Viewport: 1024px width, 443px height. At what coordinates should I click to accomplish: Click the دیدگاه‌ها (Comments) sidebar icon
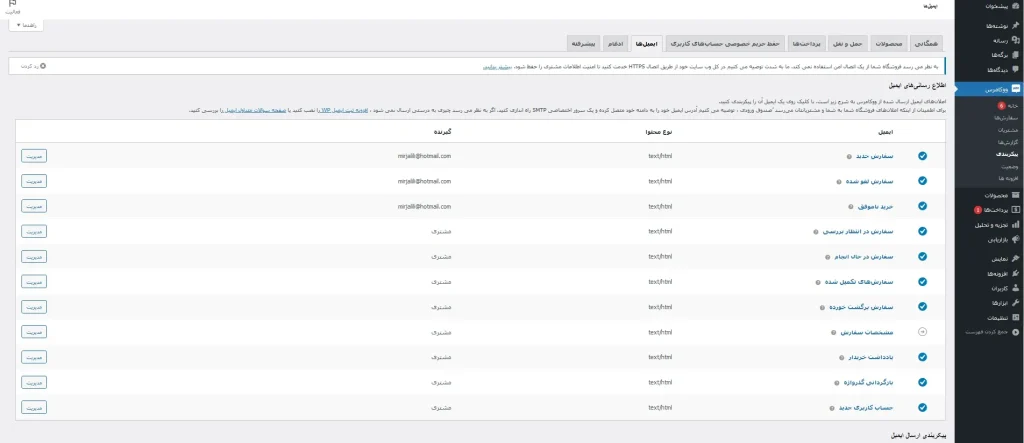[x=1015, y=70]
